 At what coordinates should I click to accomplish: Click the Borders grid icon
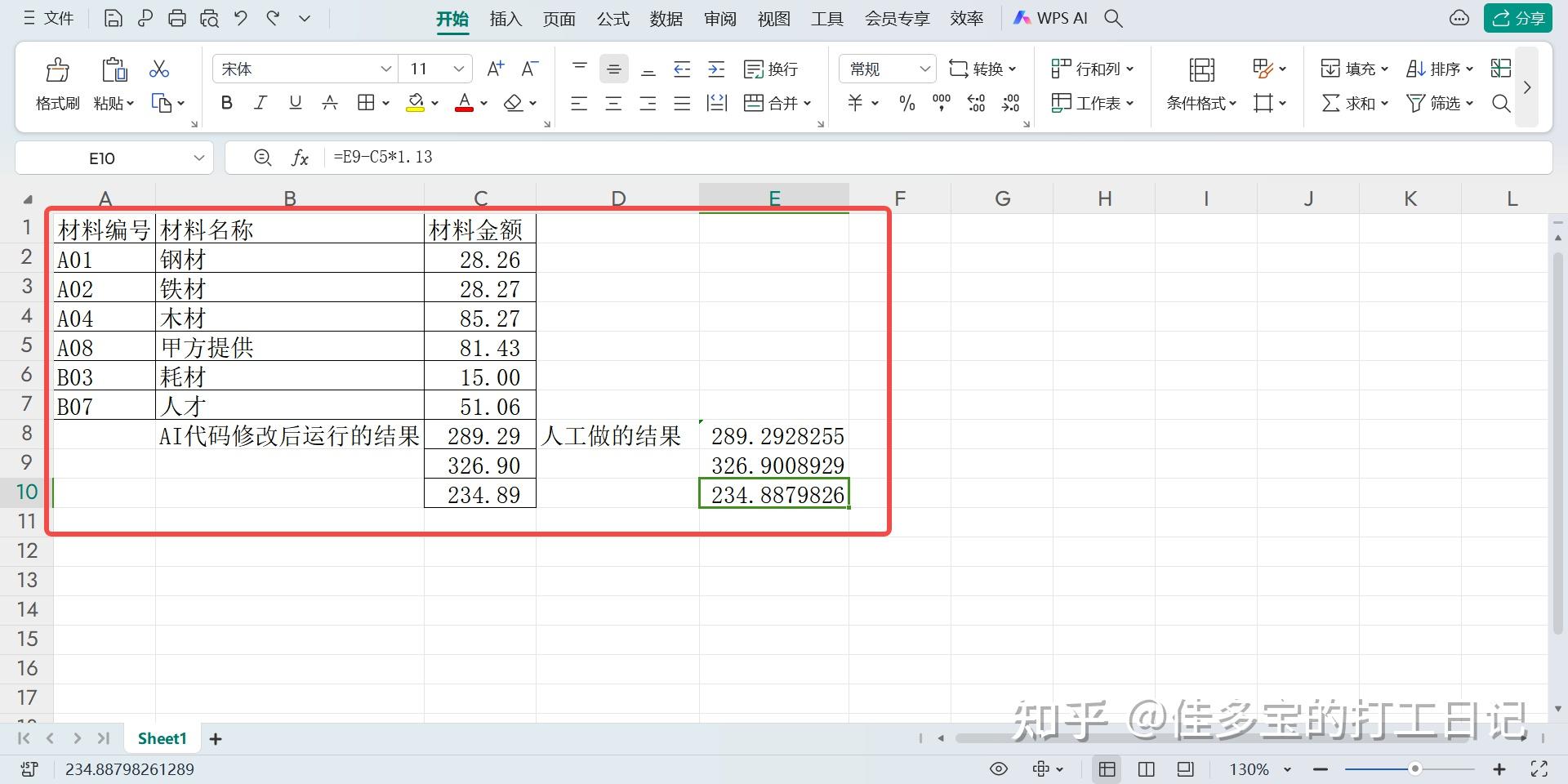366,103
